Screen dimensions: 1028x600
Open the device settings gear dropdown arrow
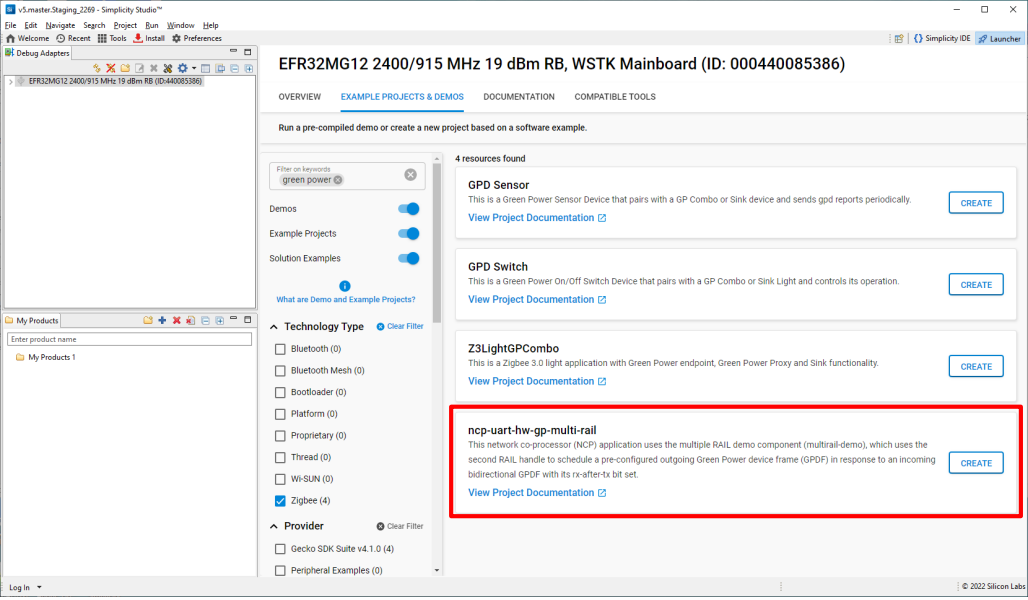[x=193, y=68]
